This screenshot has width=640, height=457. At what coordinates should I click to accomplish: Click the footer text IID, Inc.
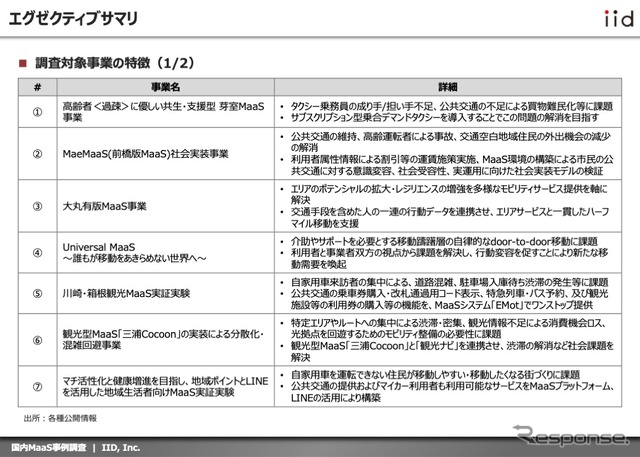click(x=121, y=448)
